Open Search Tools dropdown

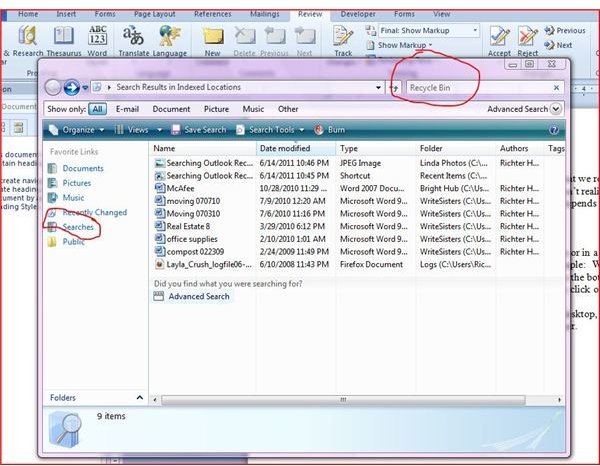(270, 130)
